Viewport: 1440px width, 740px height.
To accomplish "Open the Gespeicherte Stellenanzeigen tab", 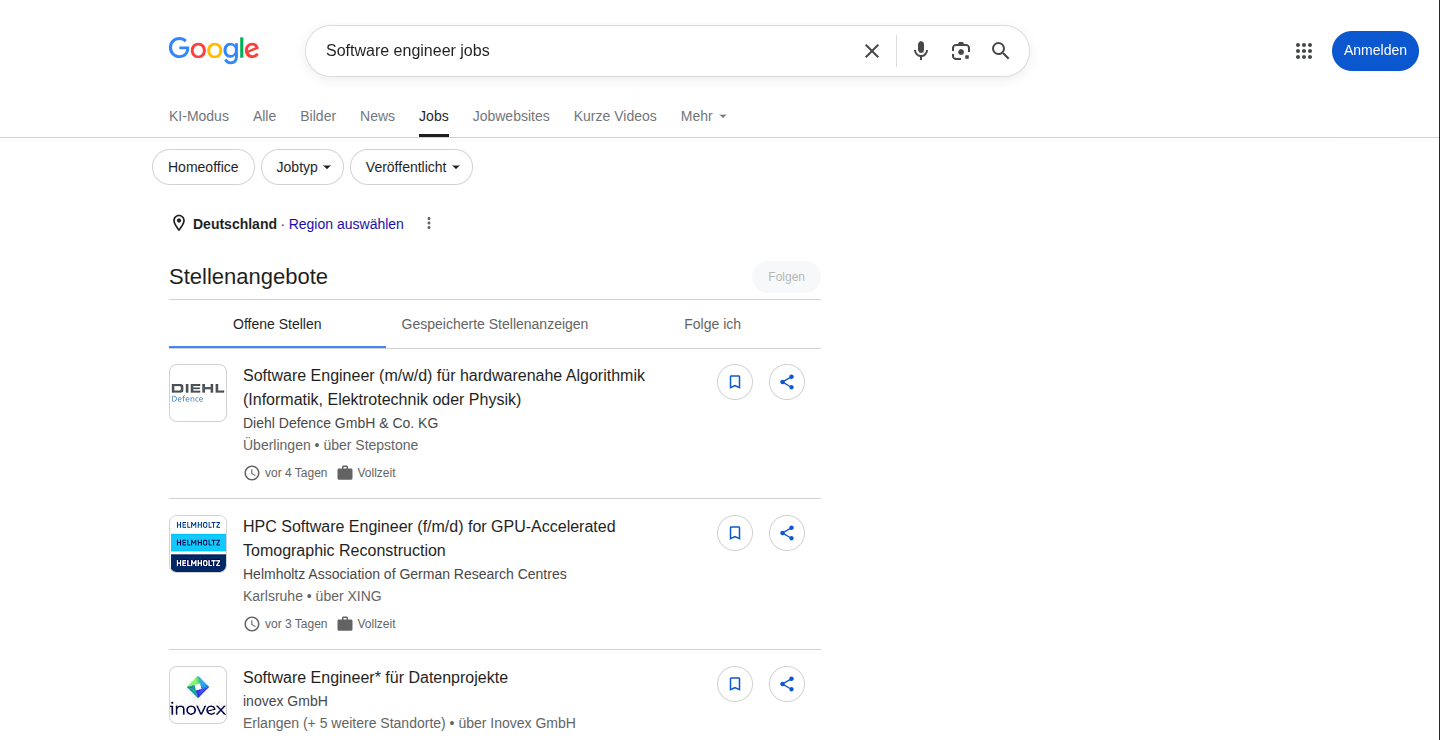I will (x=495, y=324).
